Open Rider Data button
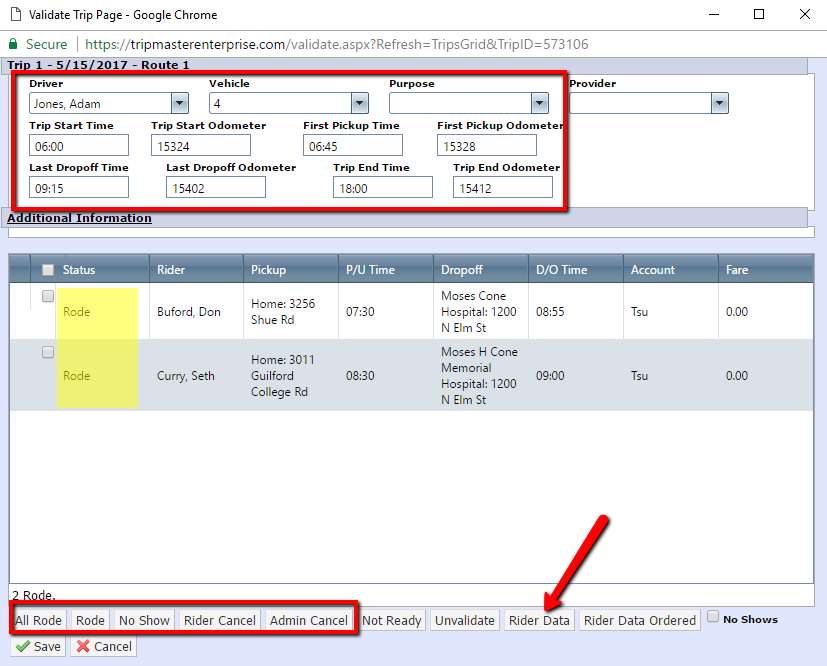The height and width of the screenshot is (666, 827). (539, 620)
